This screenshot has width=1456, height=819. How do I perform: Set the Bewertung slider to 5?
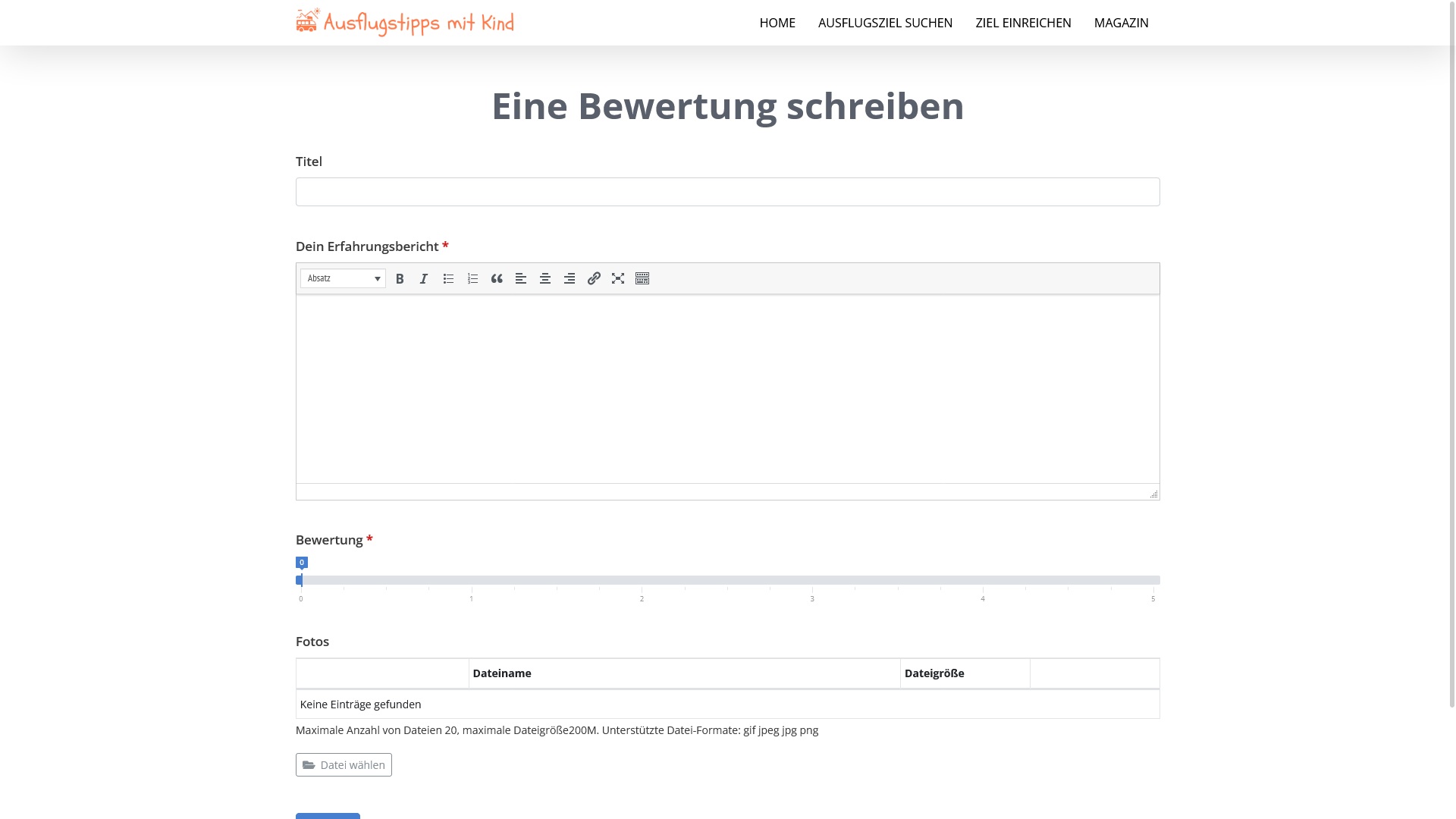1153,580
